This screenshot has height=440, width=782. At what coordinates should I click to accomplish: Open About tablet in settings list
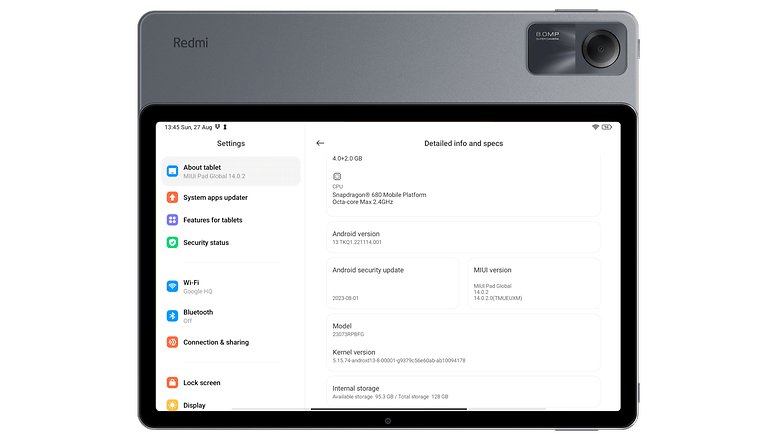(x=231, y=171)
